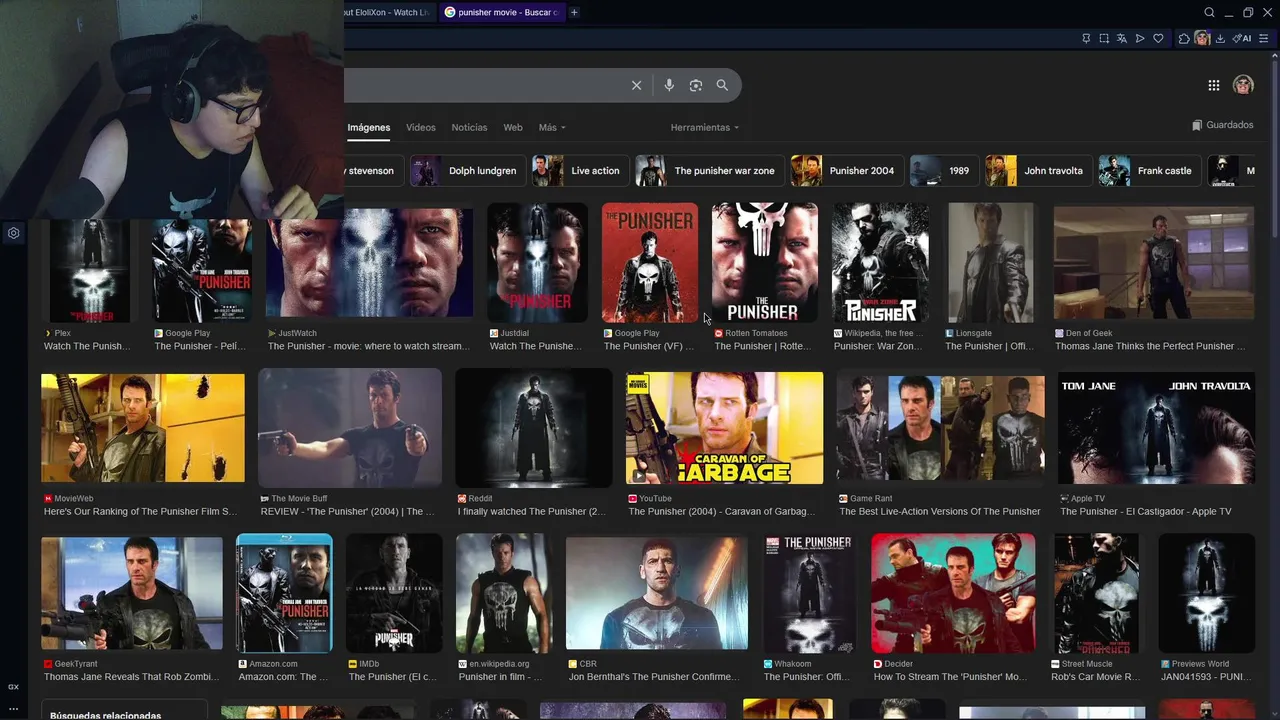The width and height of the screenshot is (1280, 720).
Task: Open Game Rant live-action versions thumbnail
Action: point(940,428)
